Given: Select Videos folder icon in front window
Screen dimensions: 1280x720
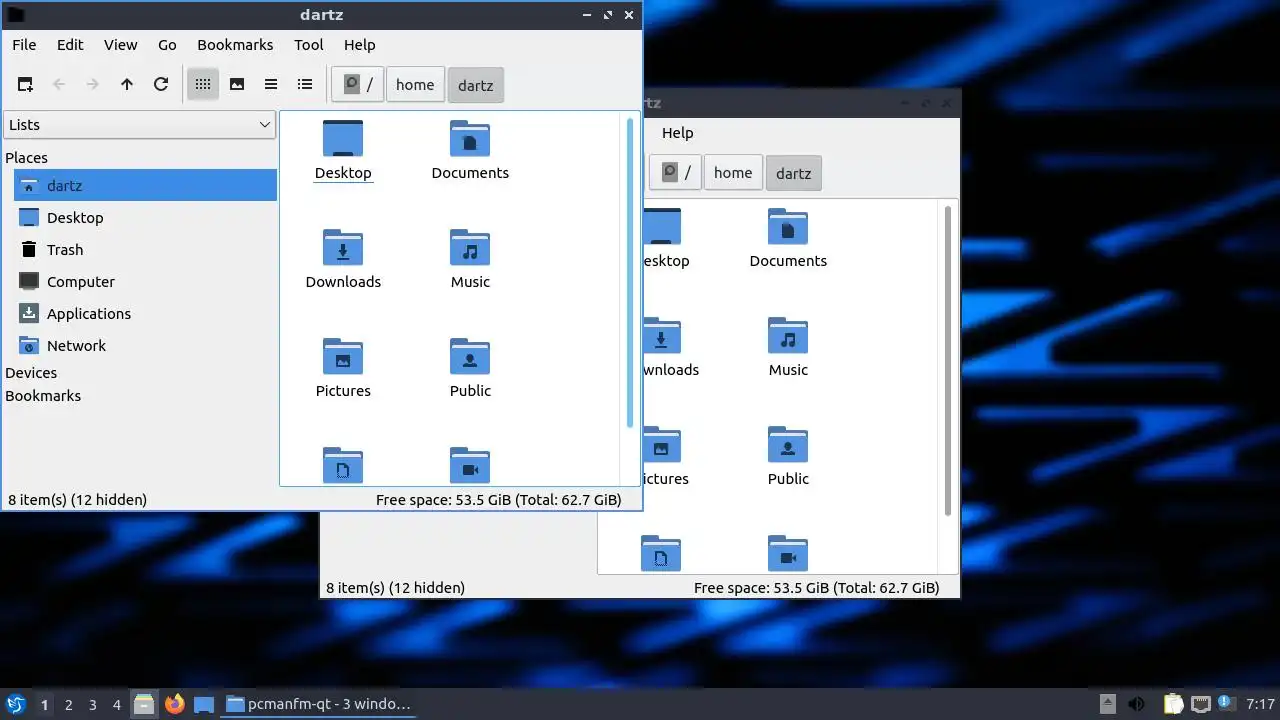Looking at the screenshot, I should click(x=470, y=466).
